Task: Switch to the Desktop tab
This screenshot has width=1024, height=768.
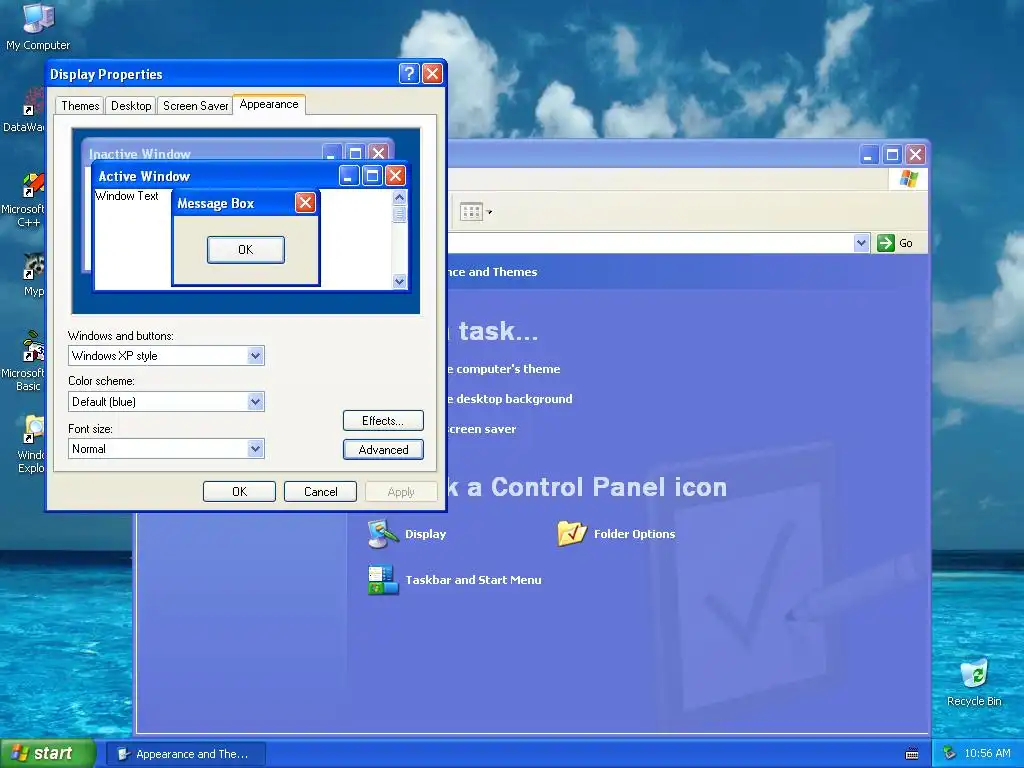Action: tap(131, 106)
